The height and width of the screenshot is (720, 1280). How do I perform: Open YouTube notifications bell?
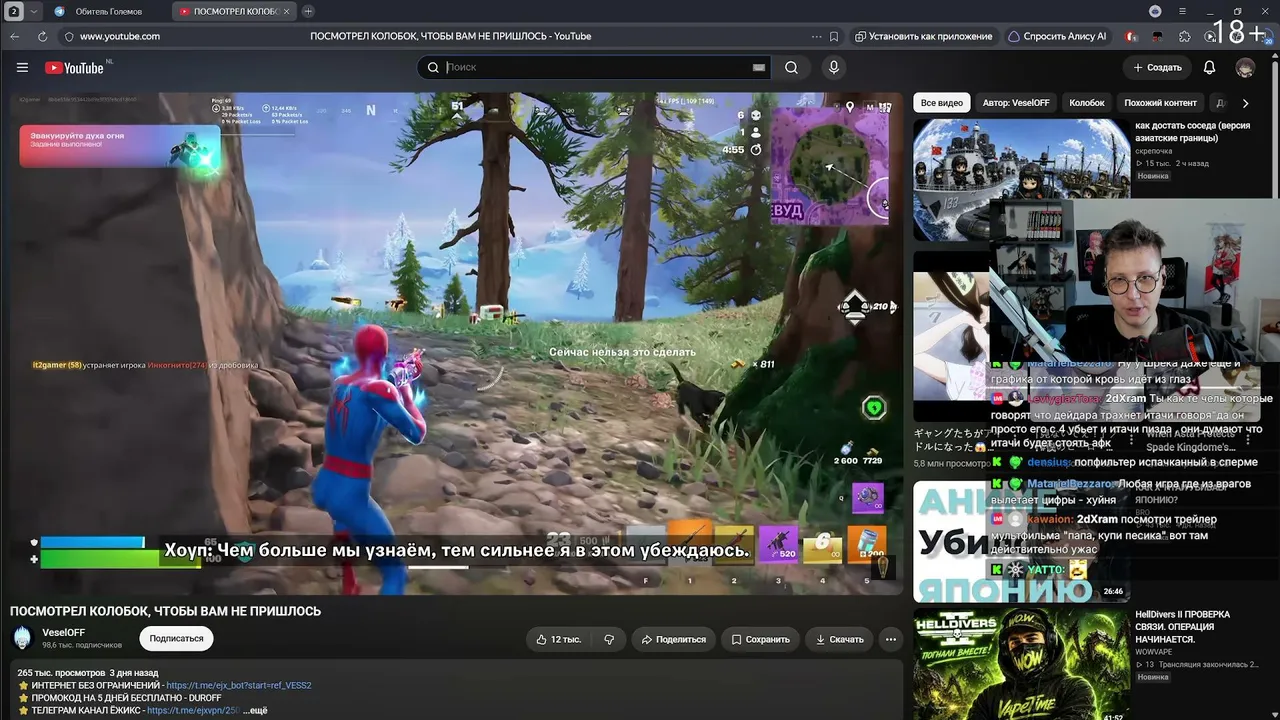click(1209, 67)
